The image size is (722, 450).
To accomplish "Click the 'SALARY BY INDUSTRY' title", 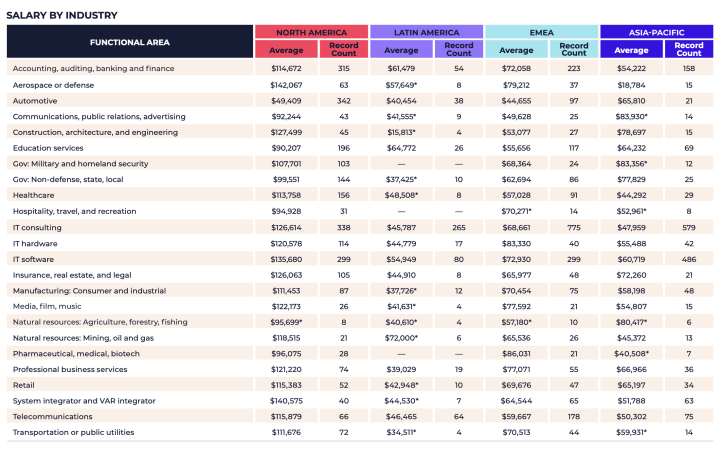I will pyautogui.click(x=62, y=15).
